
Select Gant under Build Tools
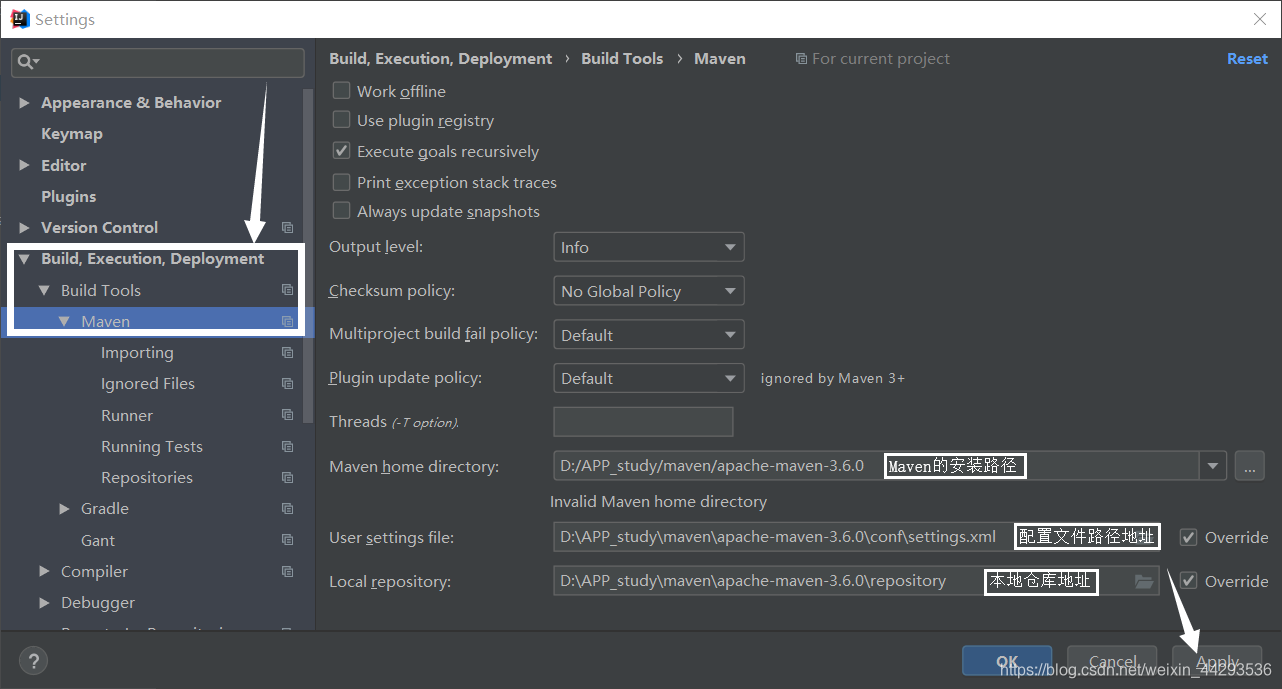click(98, 540)
